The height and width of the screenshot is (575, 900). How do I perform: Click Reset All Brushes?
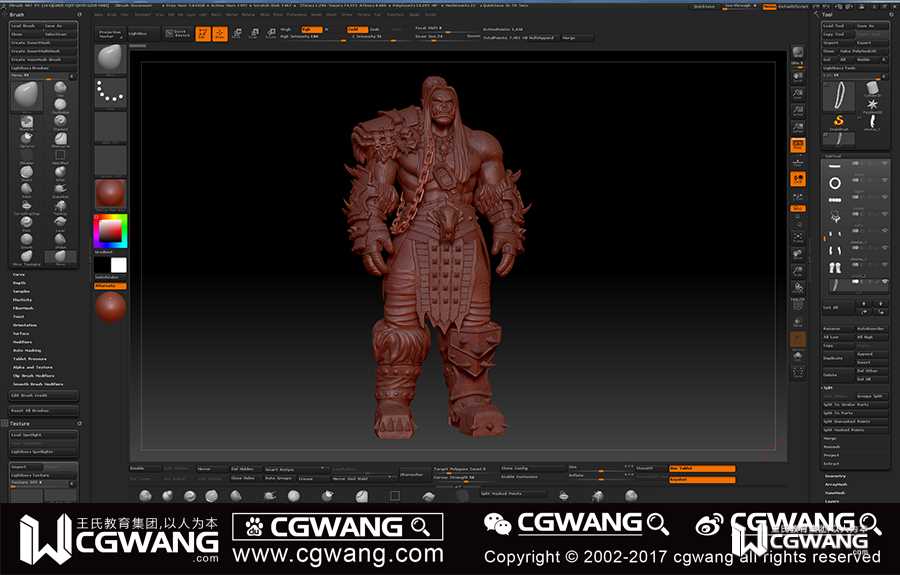[x=43, y=411]
